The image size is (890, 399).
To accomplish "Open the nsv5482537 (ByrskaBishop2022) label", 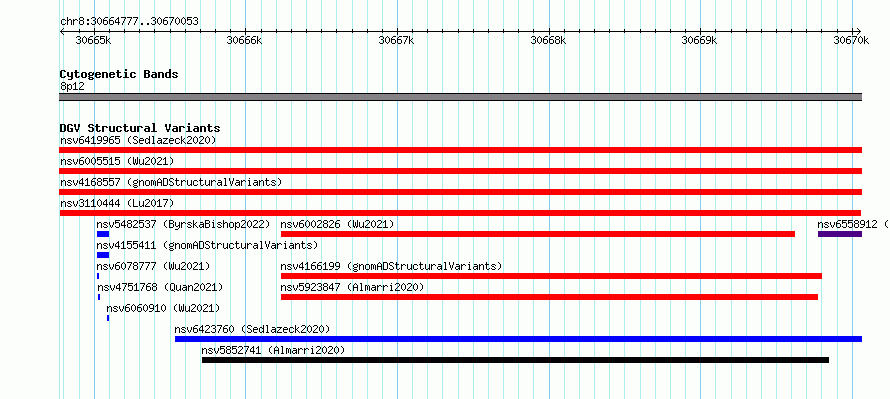I will 183,224.
